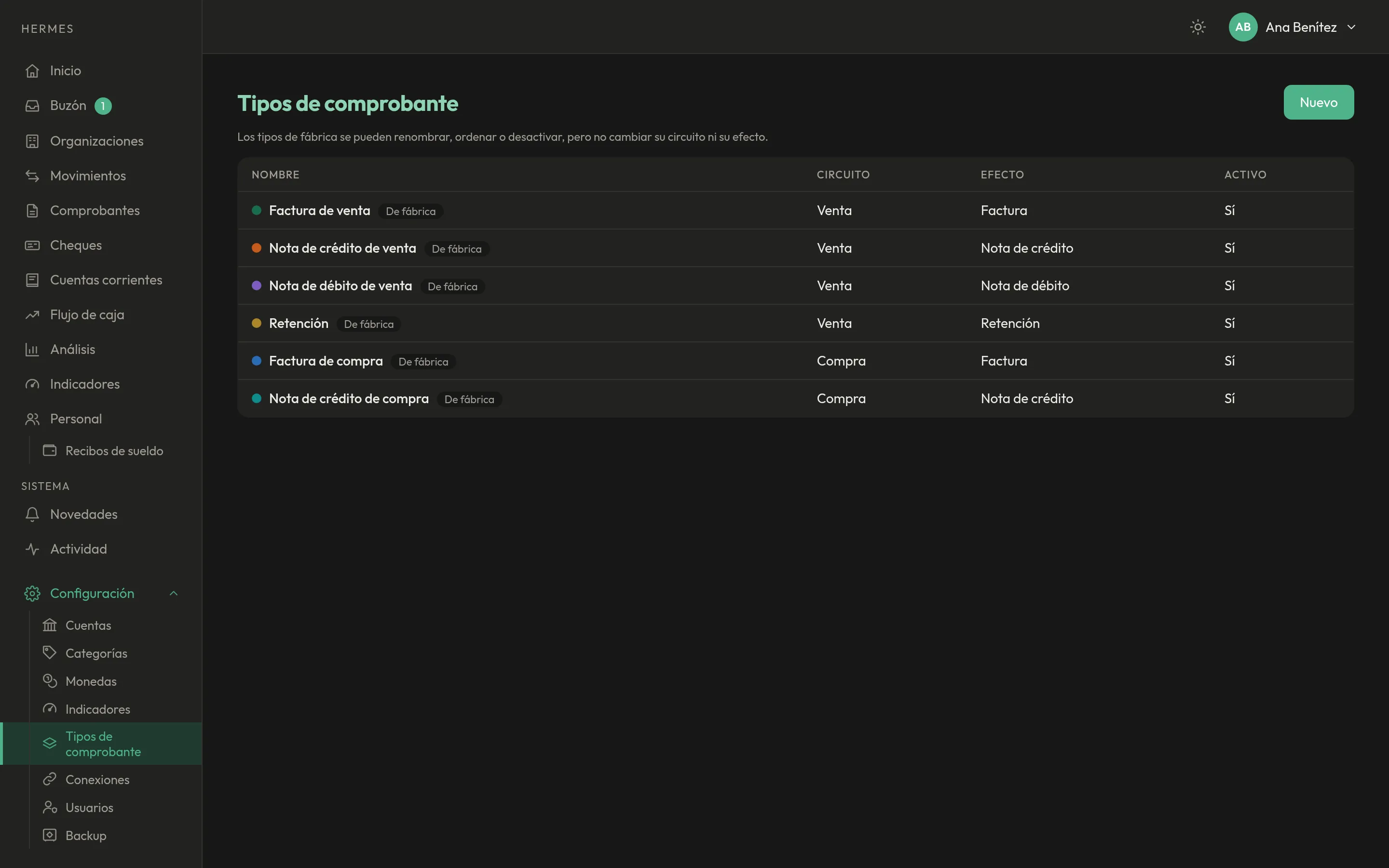
Task: Click the NOMBRE column header
Action: pos(275,175)
